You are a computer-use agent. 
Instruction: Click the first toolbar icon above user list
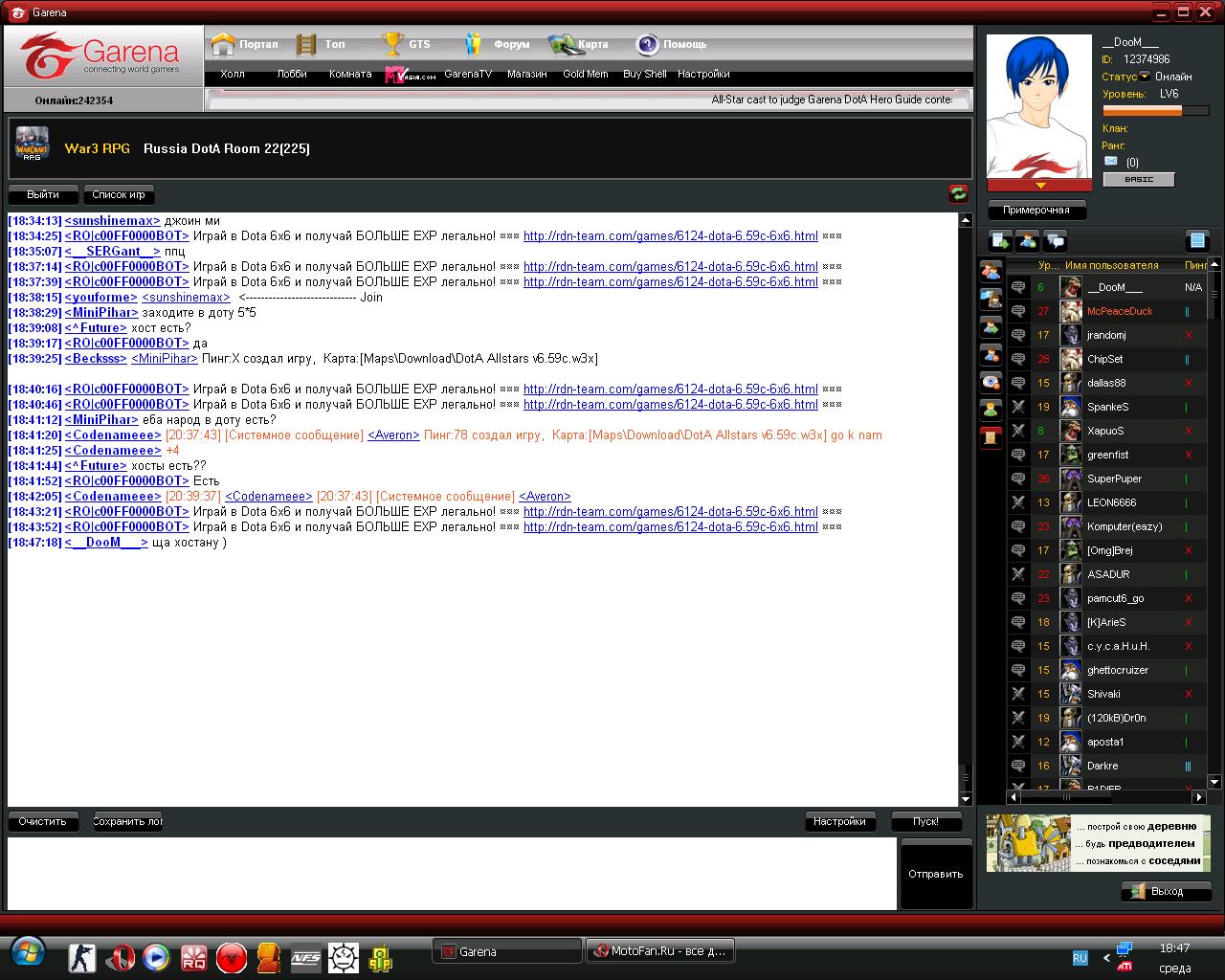point(1000,240)
